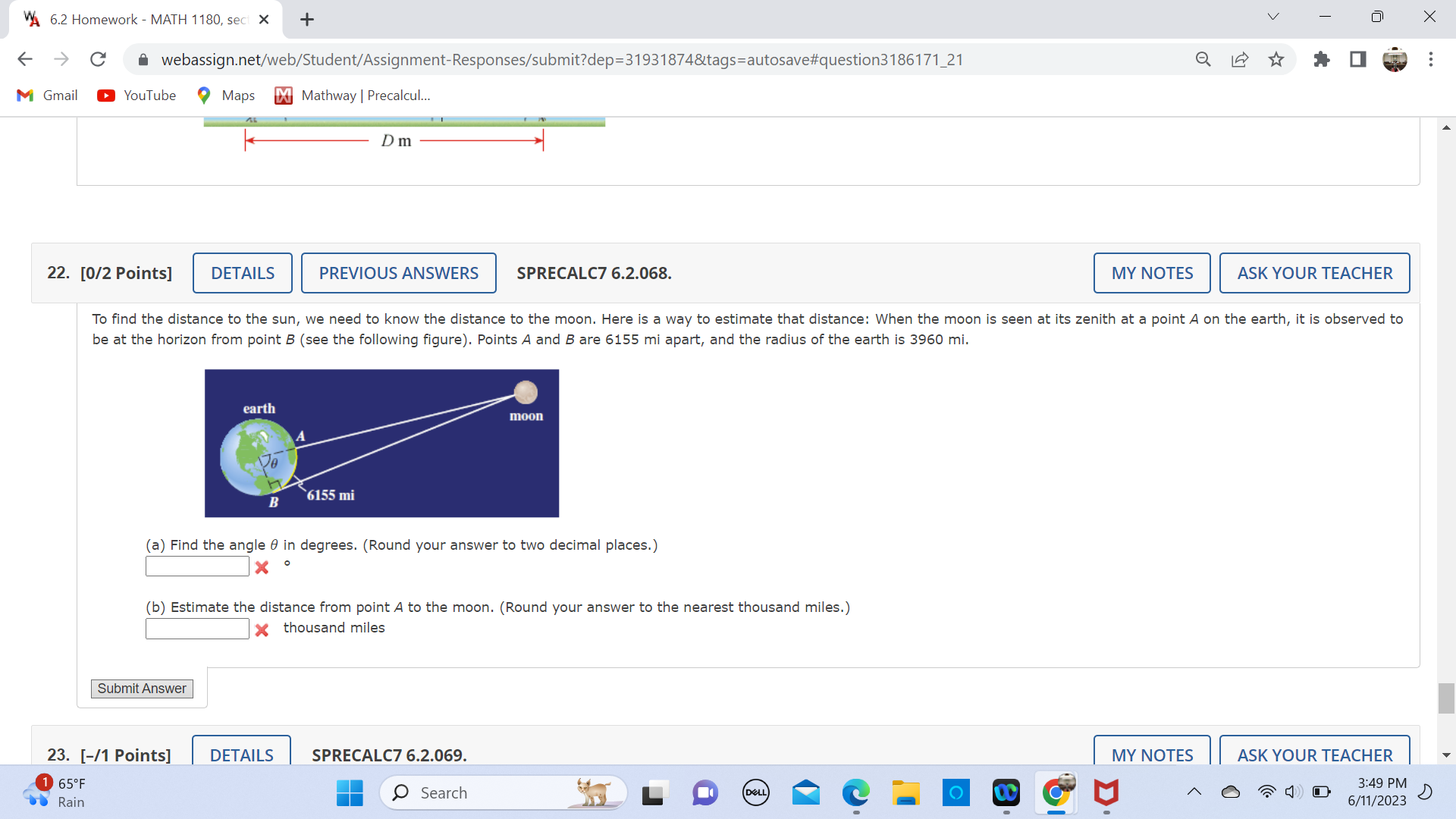Click the scrollbar down arrow
The image size is (1456, 819).
click(1446, 755)
